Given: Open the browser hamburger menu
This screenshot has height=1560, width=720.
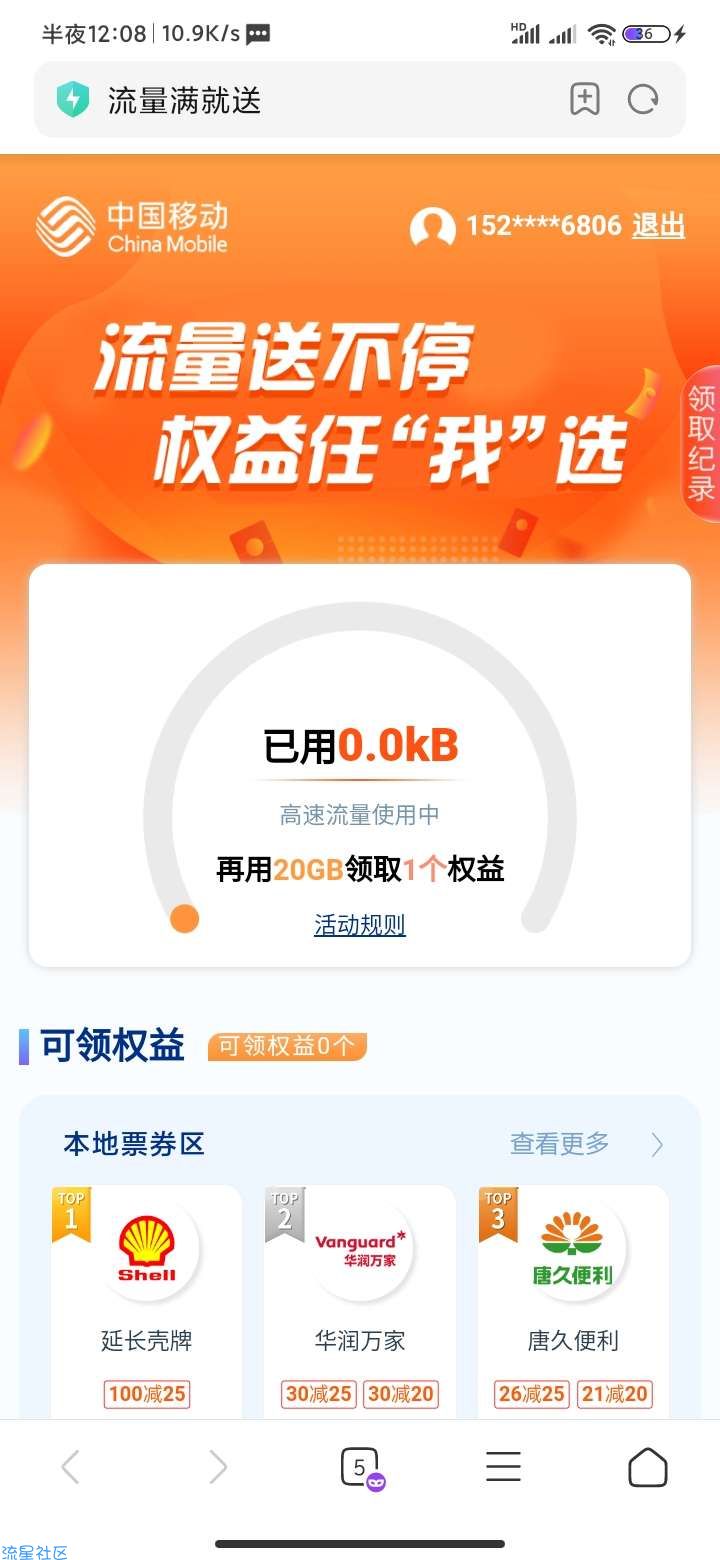Looking at the screenshot, I should [503, 1467].
